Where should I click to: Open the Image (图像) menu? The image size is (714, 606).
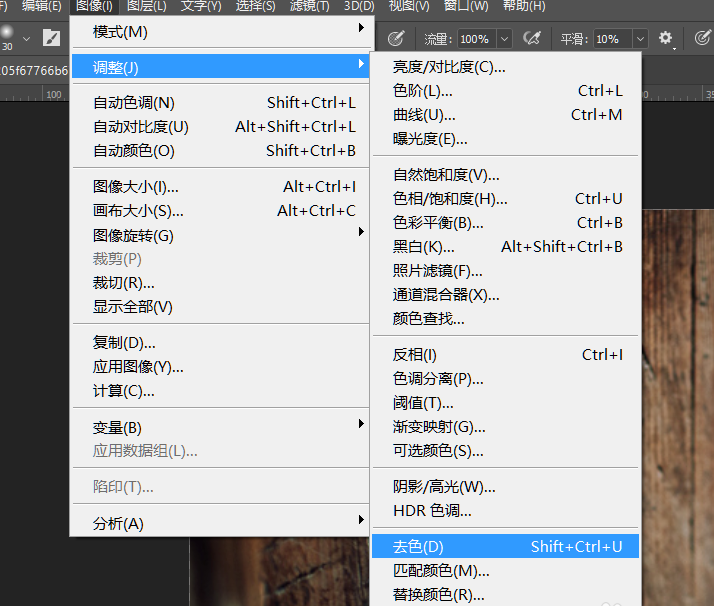point(94,6)
